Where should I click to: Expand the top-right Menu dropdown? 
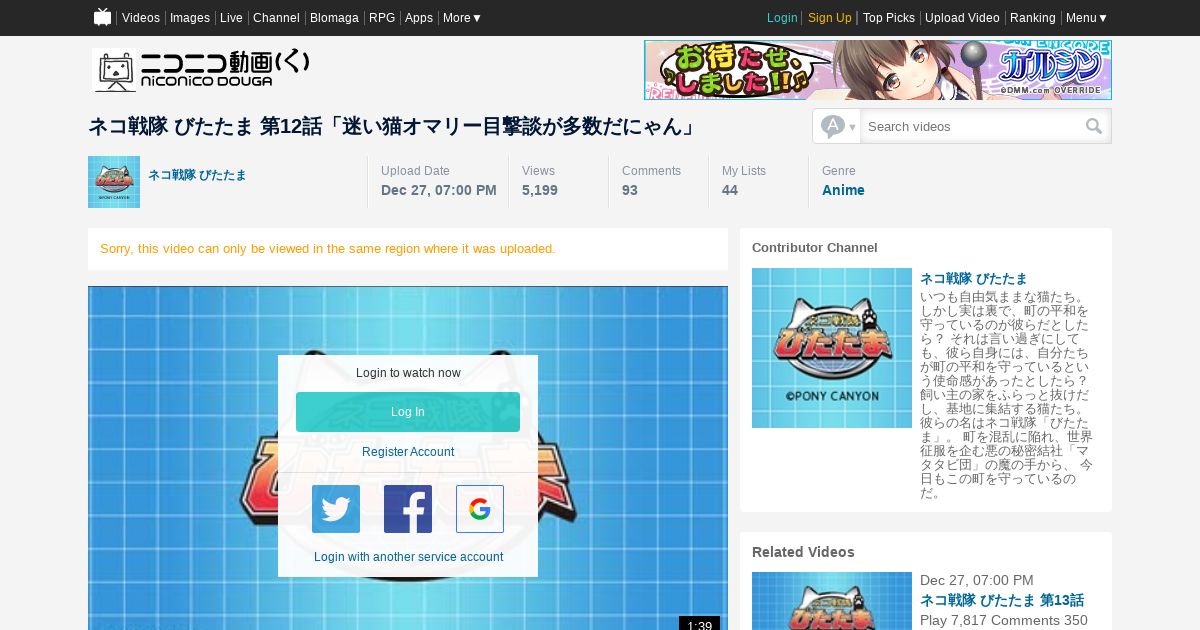(x=1087, y=18)
